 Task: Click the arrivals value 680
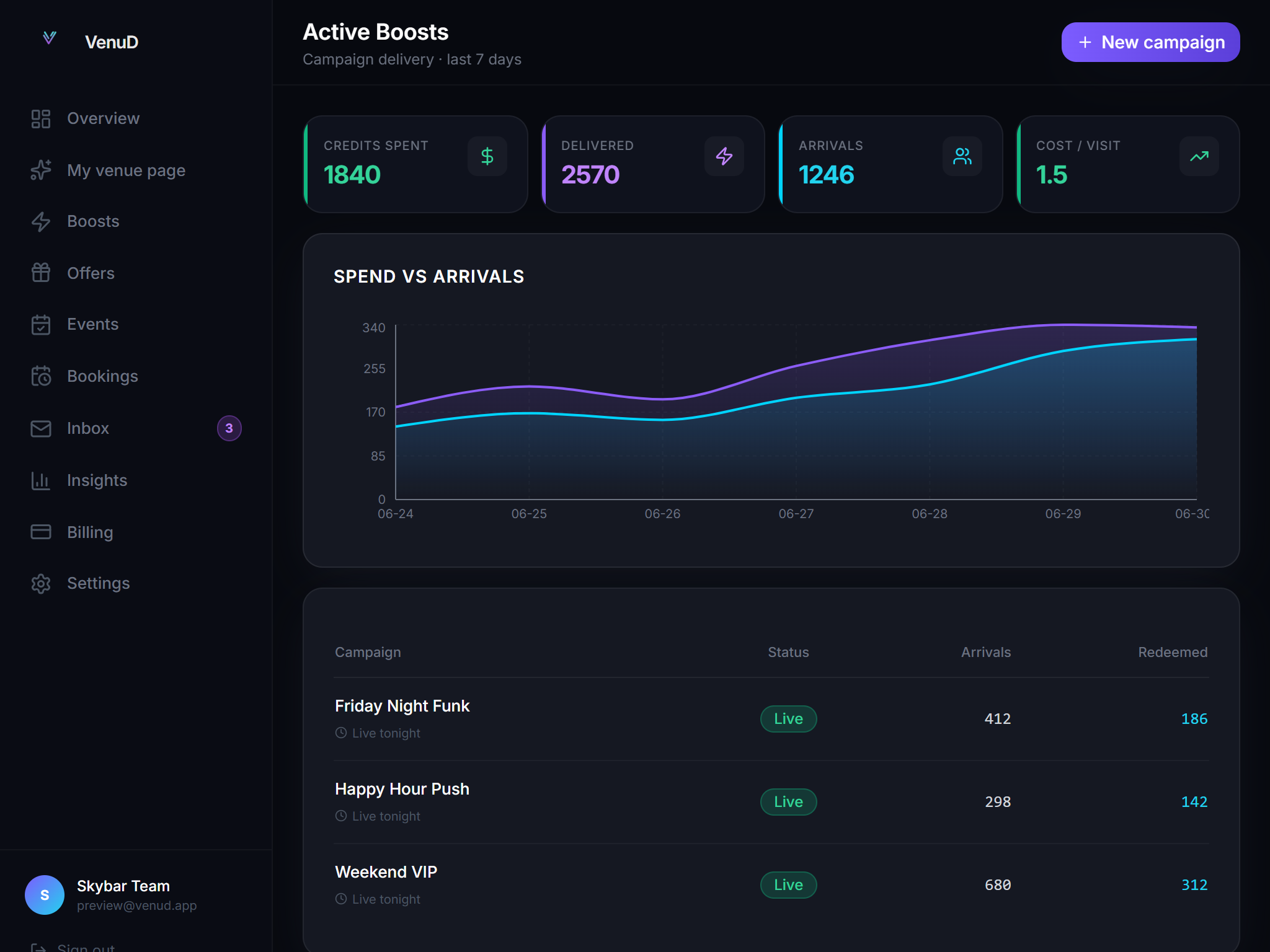tap(998, 885)
